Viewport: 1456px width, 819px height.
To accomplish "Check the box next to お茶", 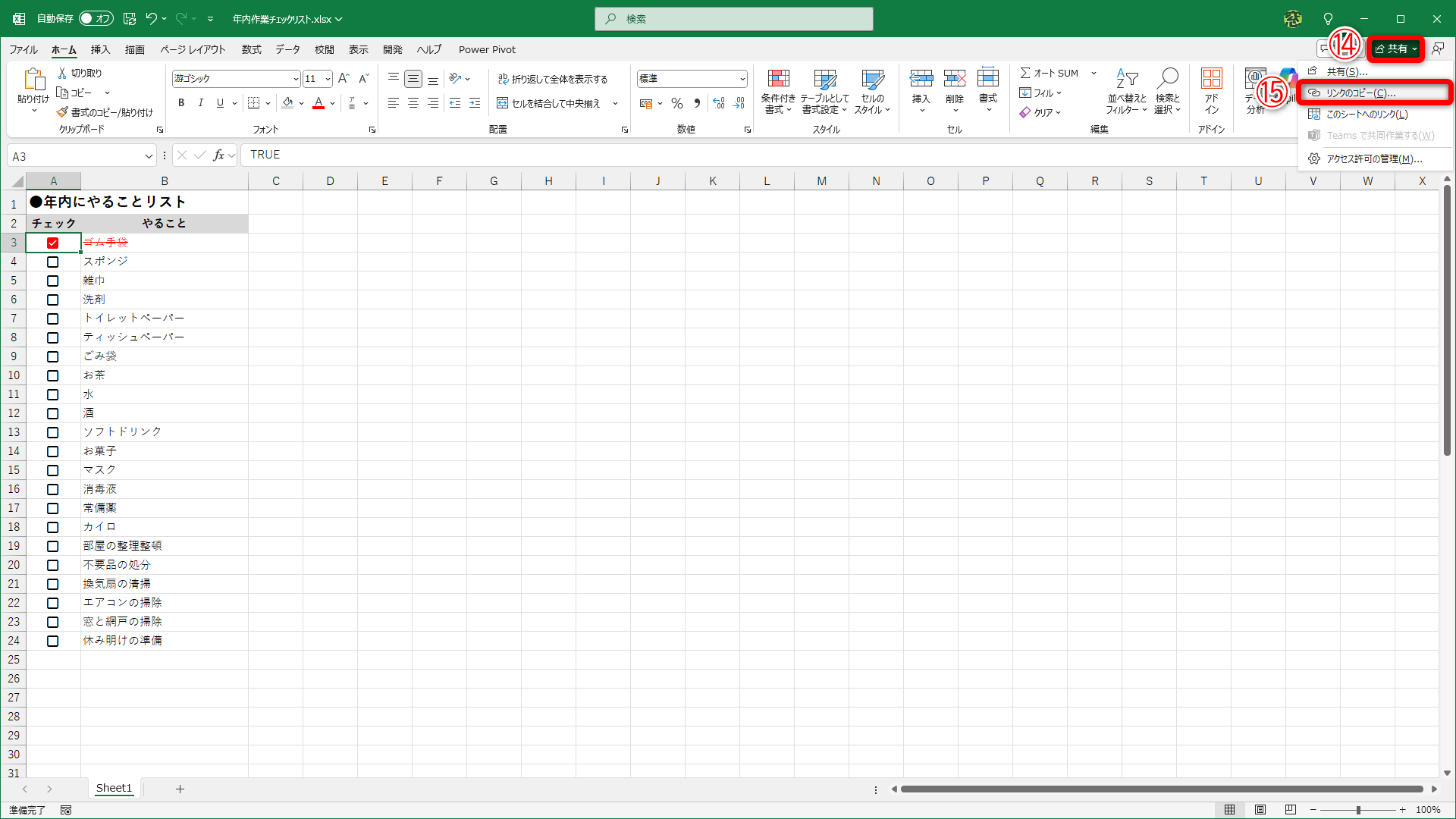I will tap(52, 375).
